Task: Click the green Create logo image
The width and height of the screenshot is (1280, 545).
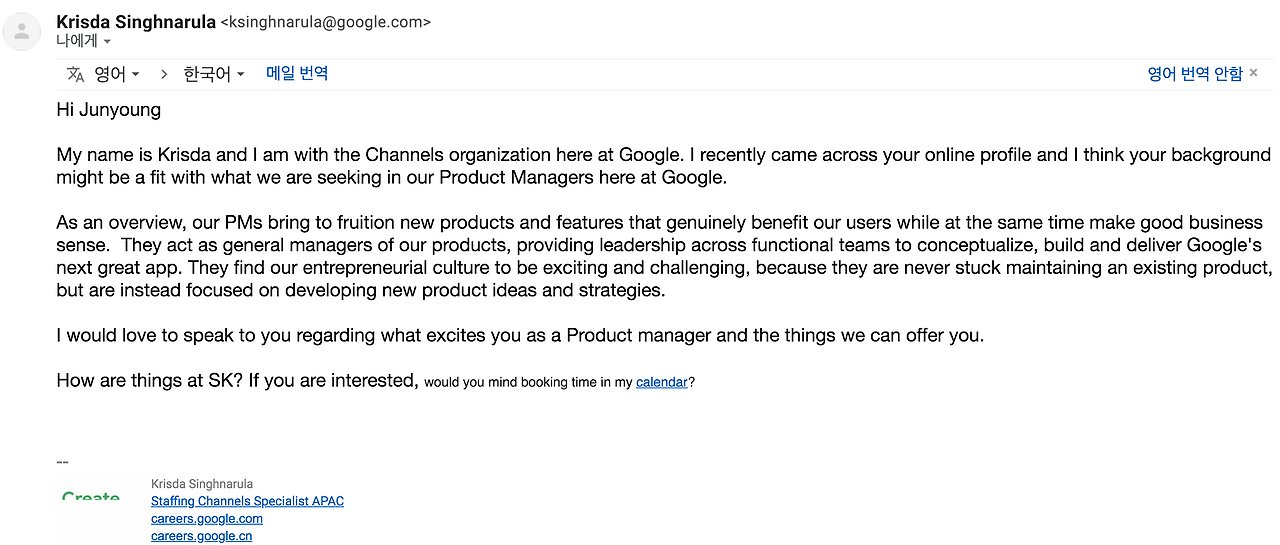Action: pyautogui.click(x=91, y=498)
